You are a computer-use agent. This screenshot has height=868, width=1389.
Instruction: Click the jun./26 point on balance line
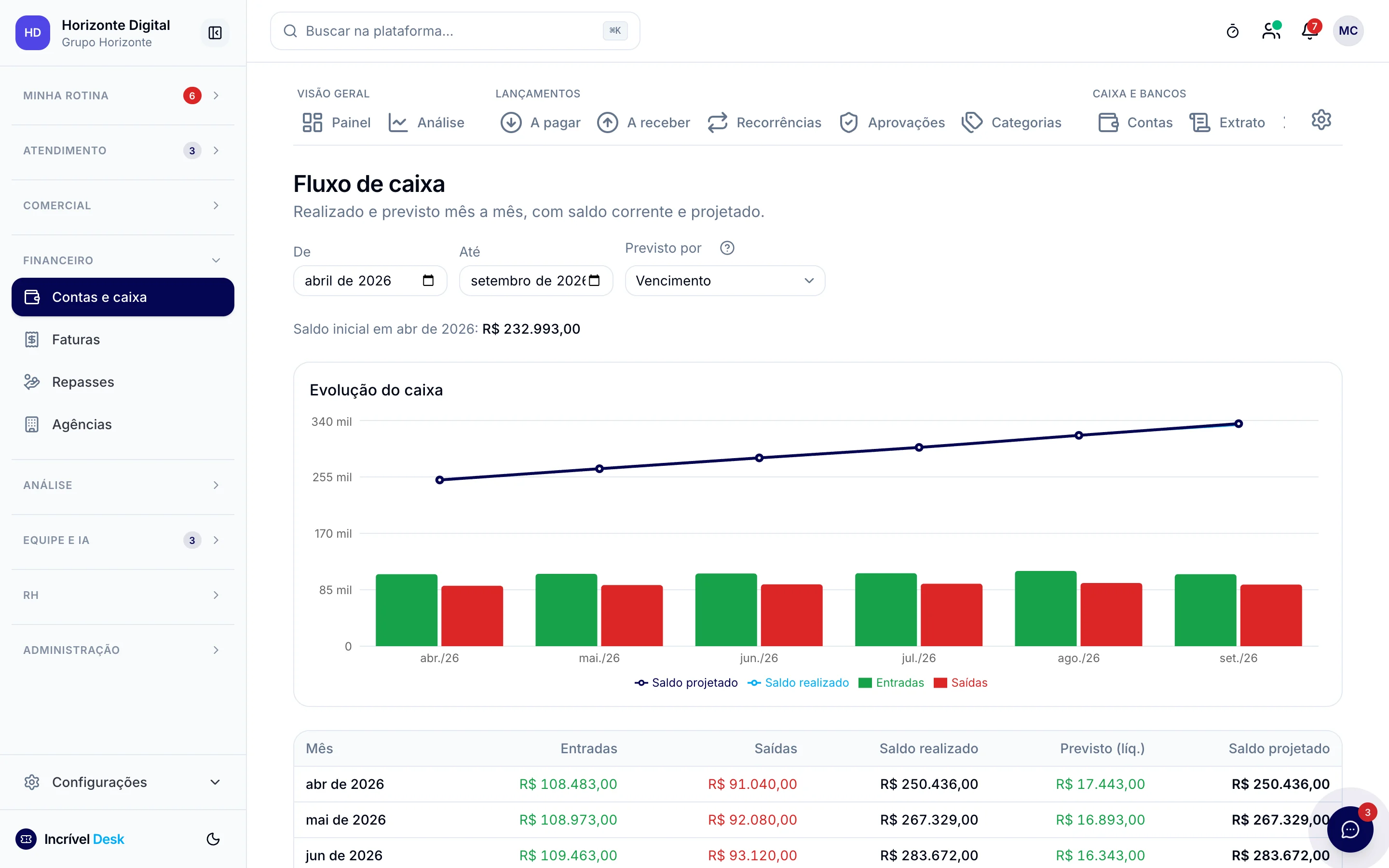coord(759,458)
